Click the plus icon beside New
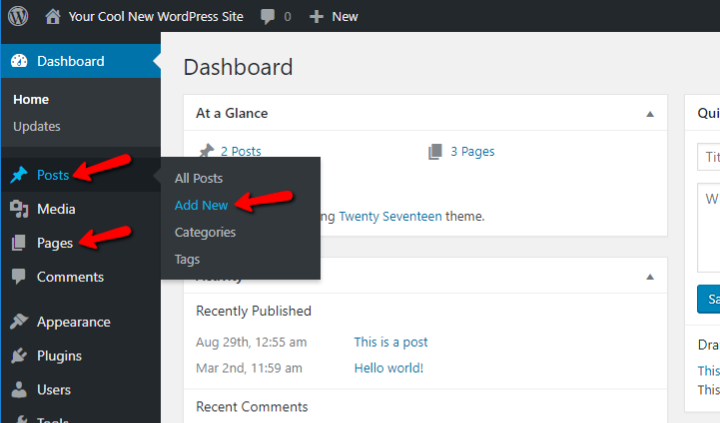 pos(316,17)
